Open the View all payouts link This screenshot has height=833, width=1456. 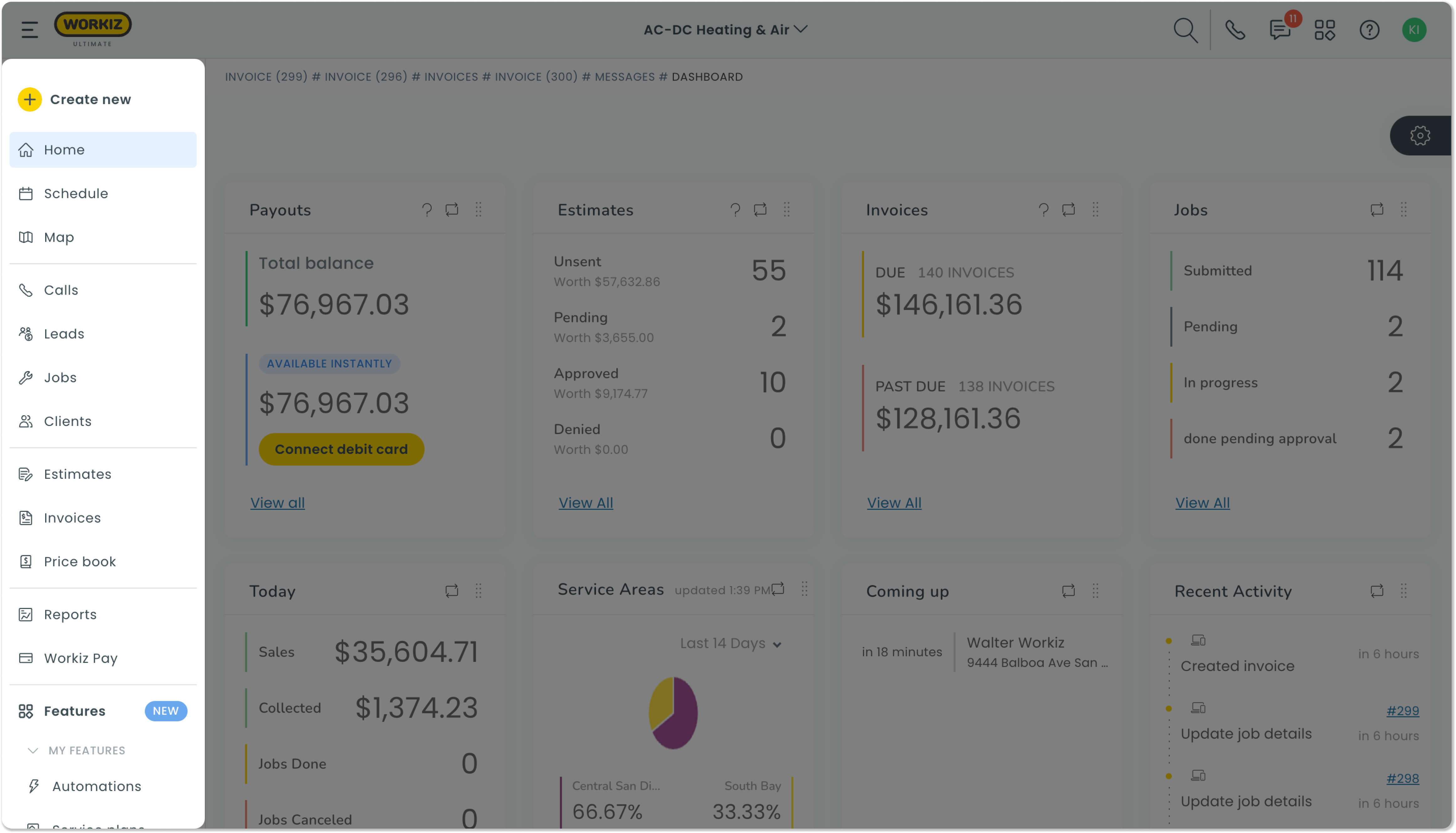point(277,502)
